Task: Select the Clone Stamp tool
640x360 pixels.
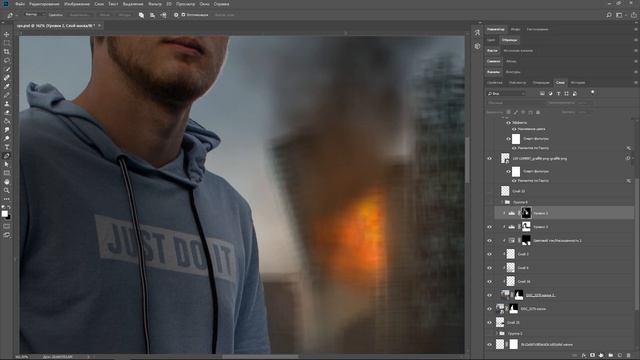Action: [7, 104]
